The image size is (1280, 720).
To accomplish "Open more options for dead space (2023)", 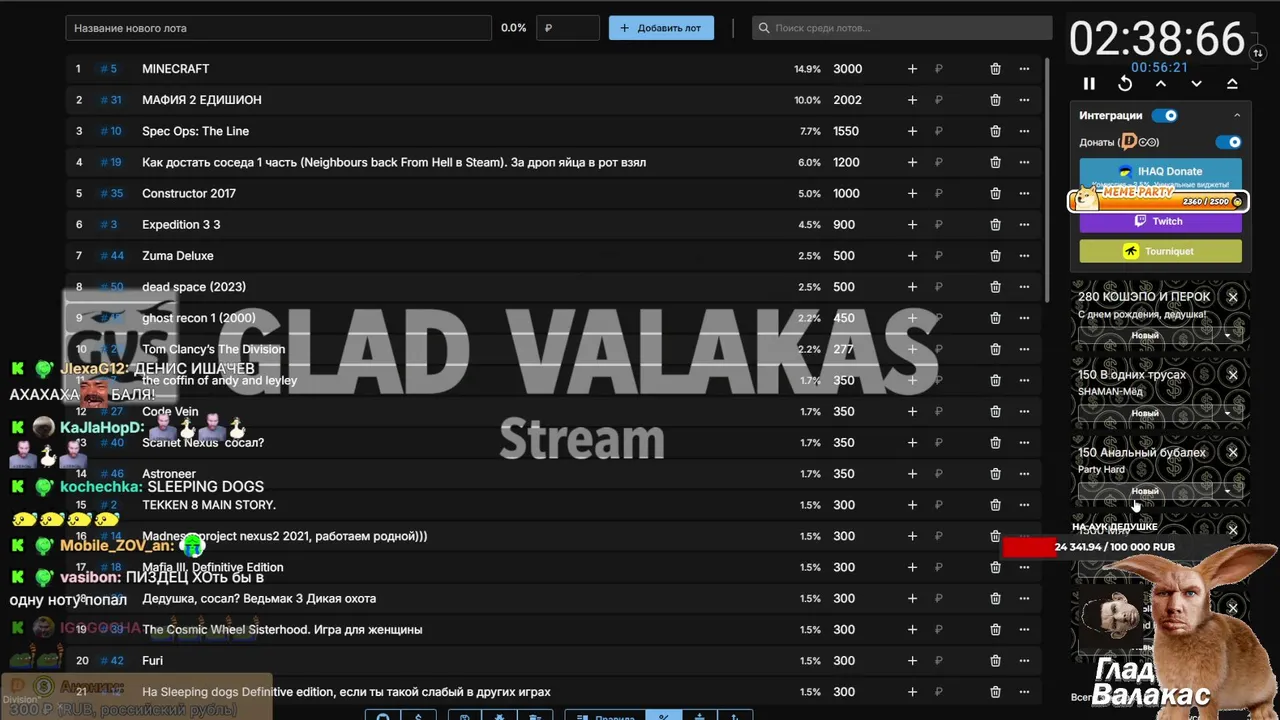I will click(1024, 287).
